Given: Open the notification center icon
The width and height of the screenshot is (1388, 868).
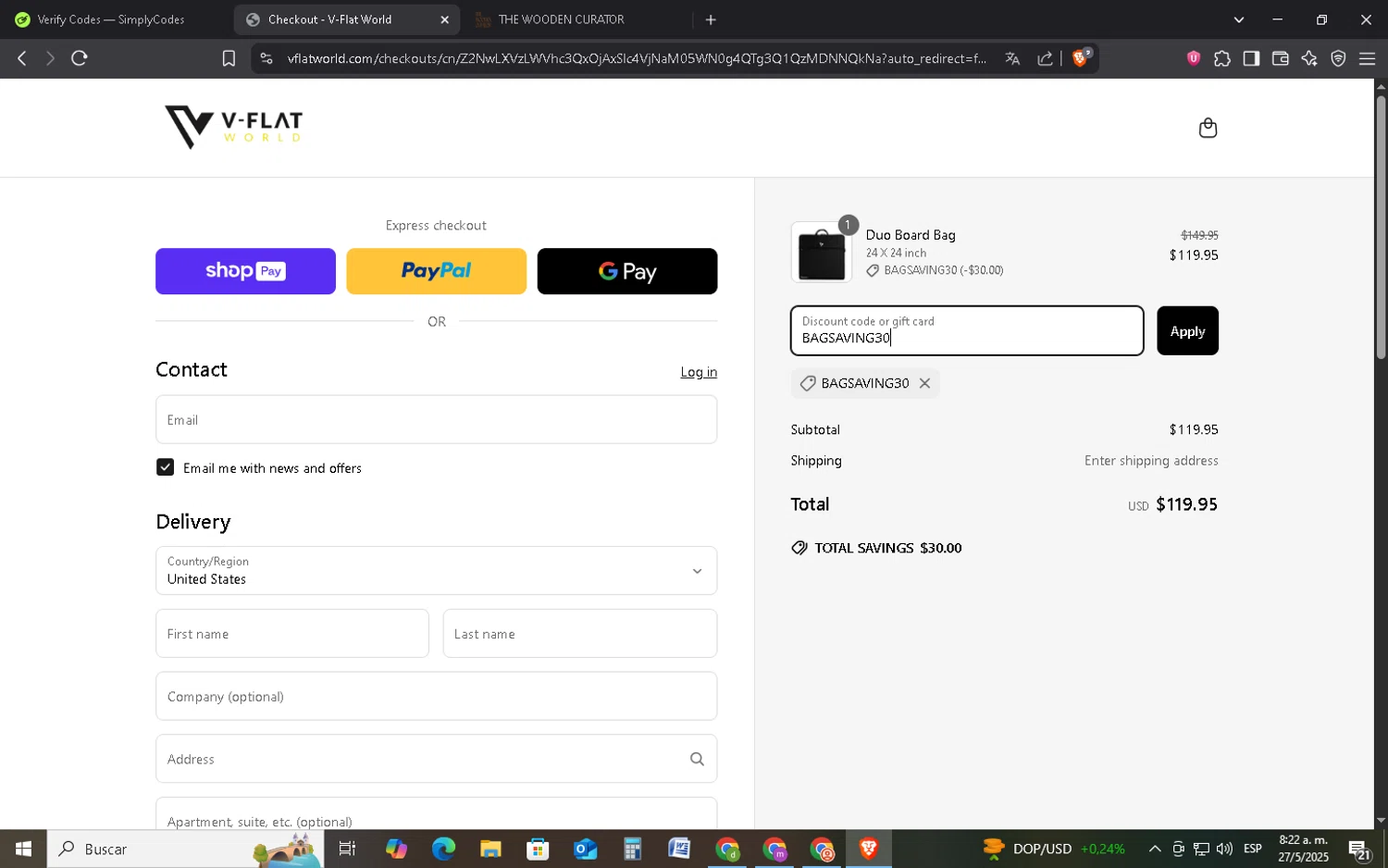Looking at the screenshot, I should (x=1359, y=849).
